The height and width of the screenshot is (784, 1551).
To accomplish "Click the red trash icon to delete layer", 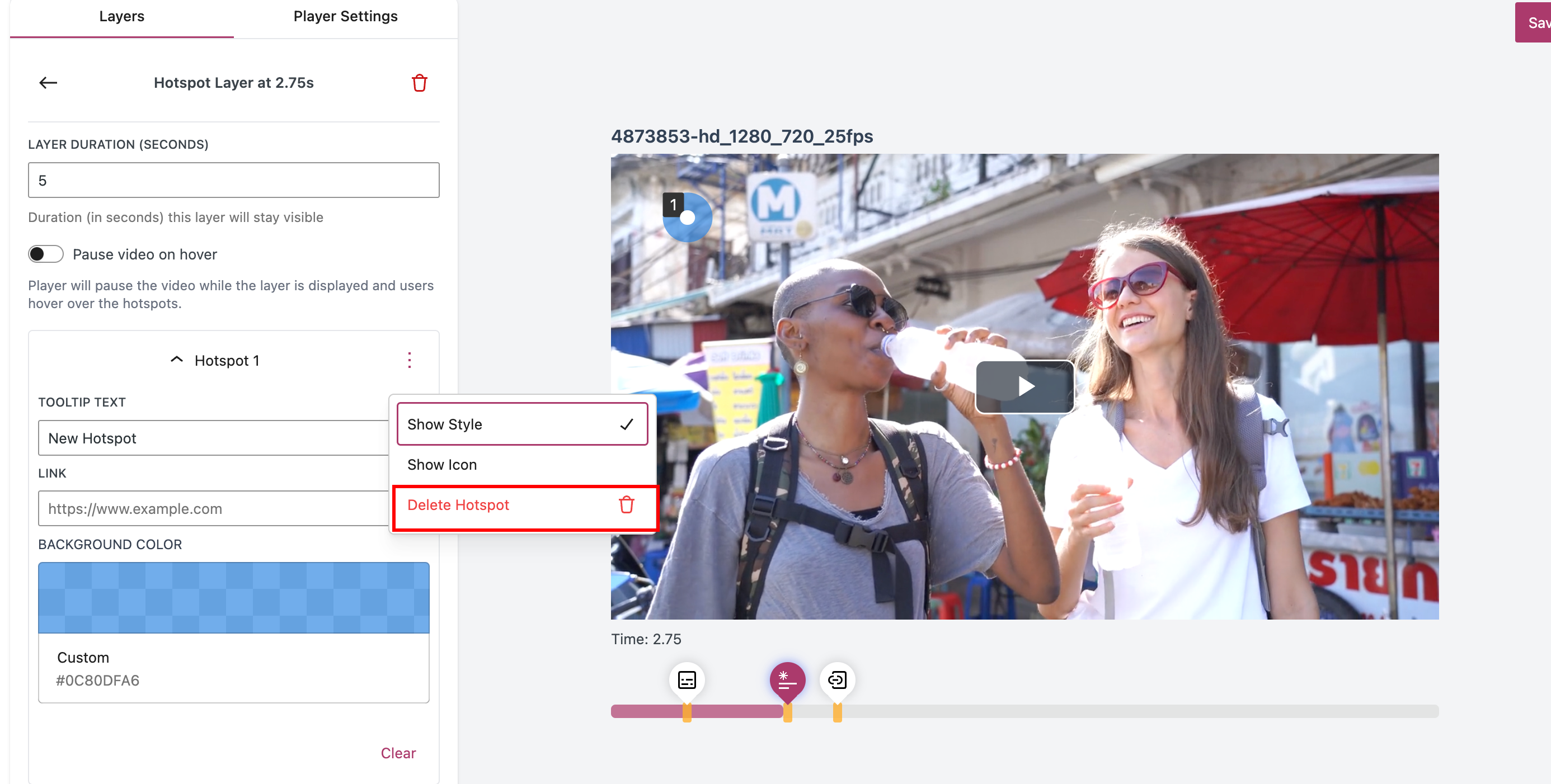I will (x=419, y=83).
